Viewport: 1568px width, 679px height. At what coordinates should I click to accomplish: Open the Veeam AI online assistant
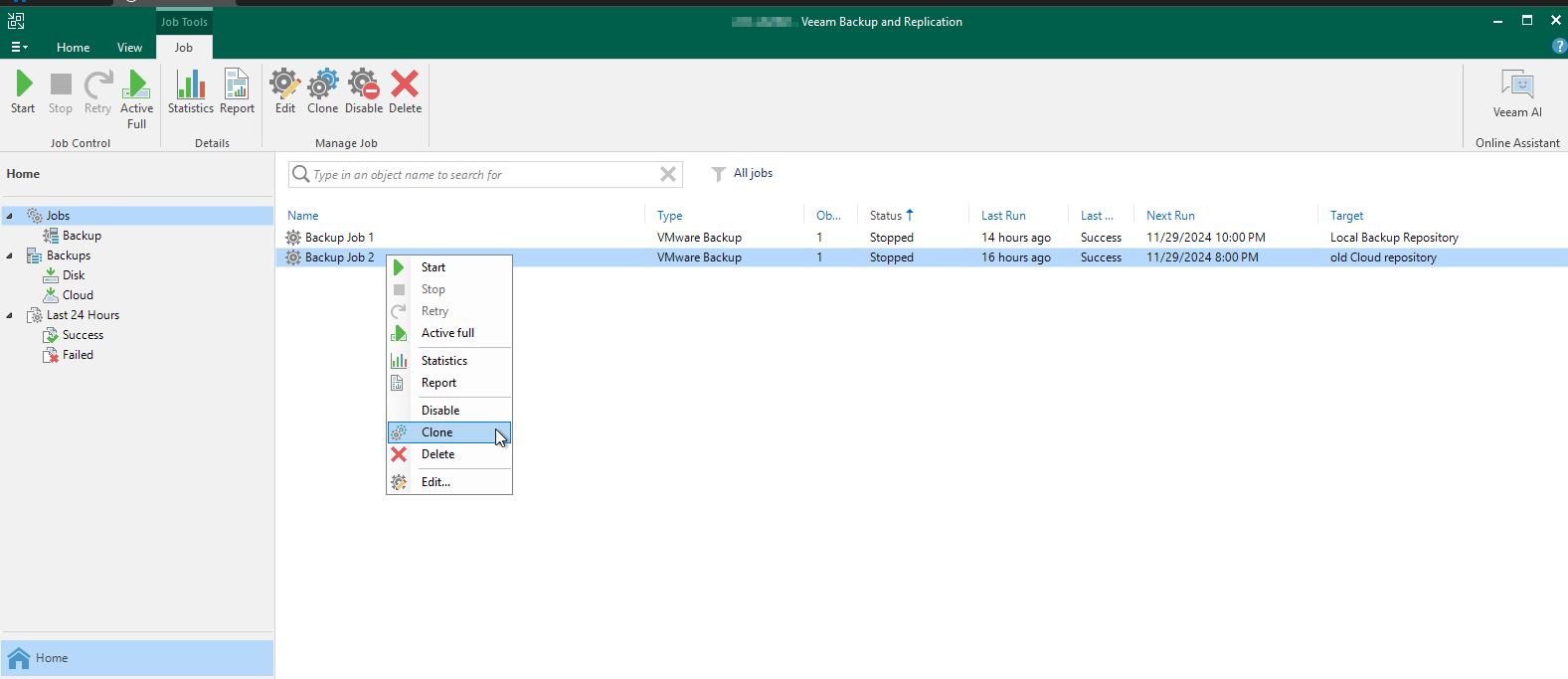point(1517,94)
